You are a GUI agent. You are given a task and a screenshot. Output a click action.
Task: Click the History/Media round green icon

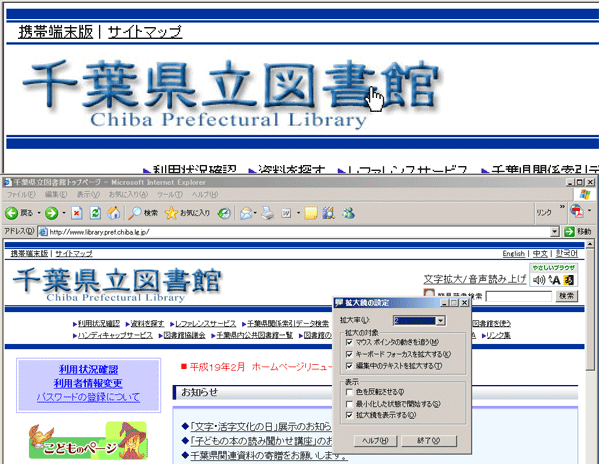pos(224,213)
